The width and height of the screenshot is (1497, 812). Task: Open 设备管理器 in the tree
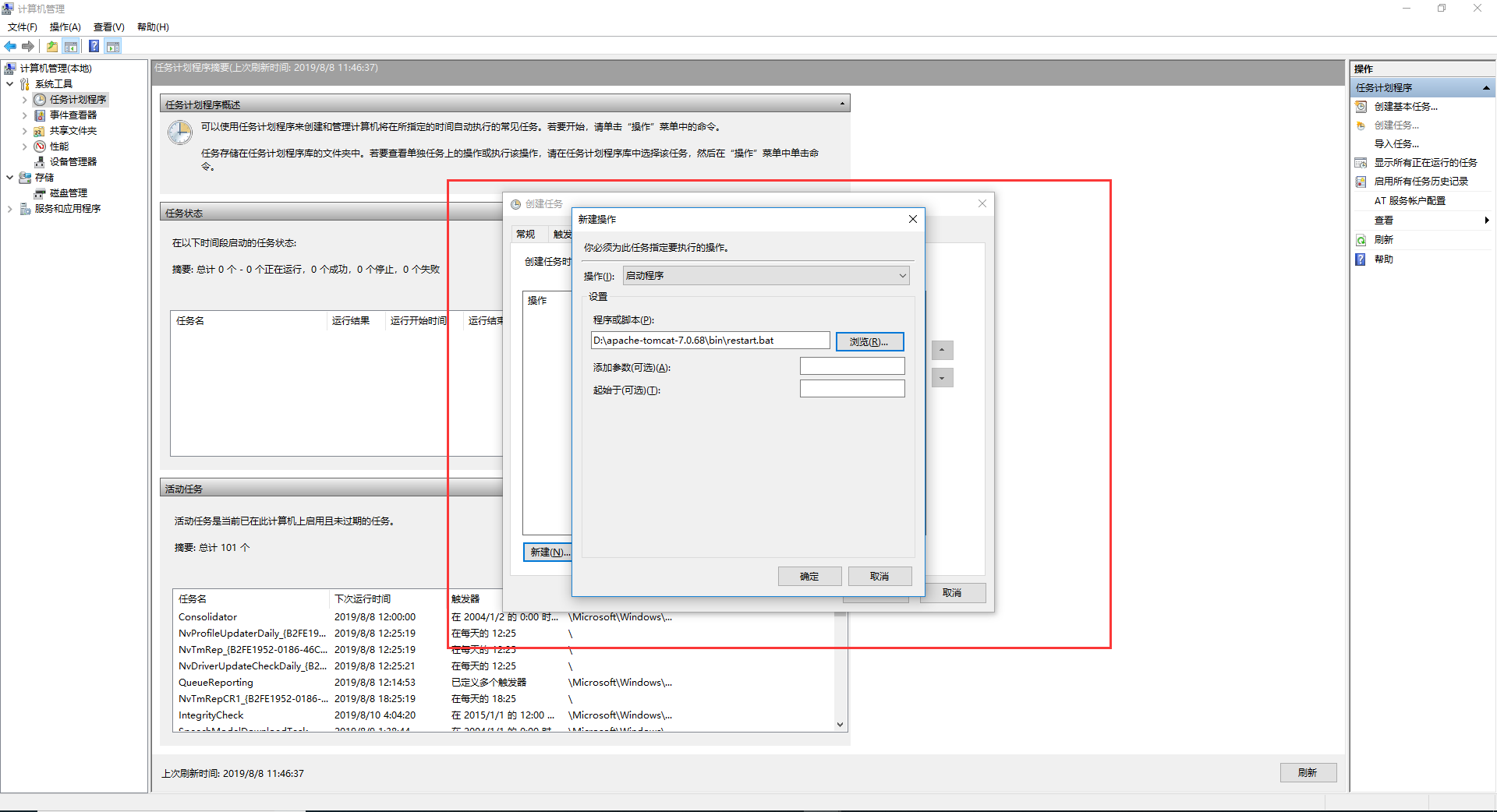73,162
